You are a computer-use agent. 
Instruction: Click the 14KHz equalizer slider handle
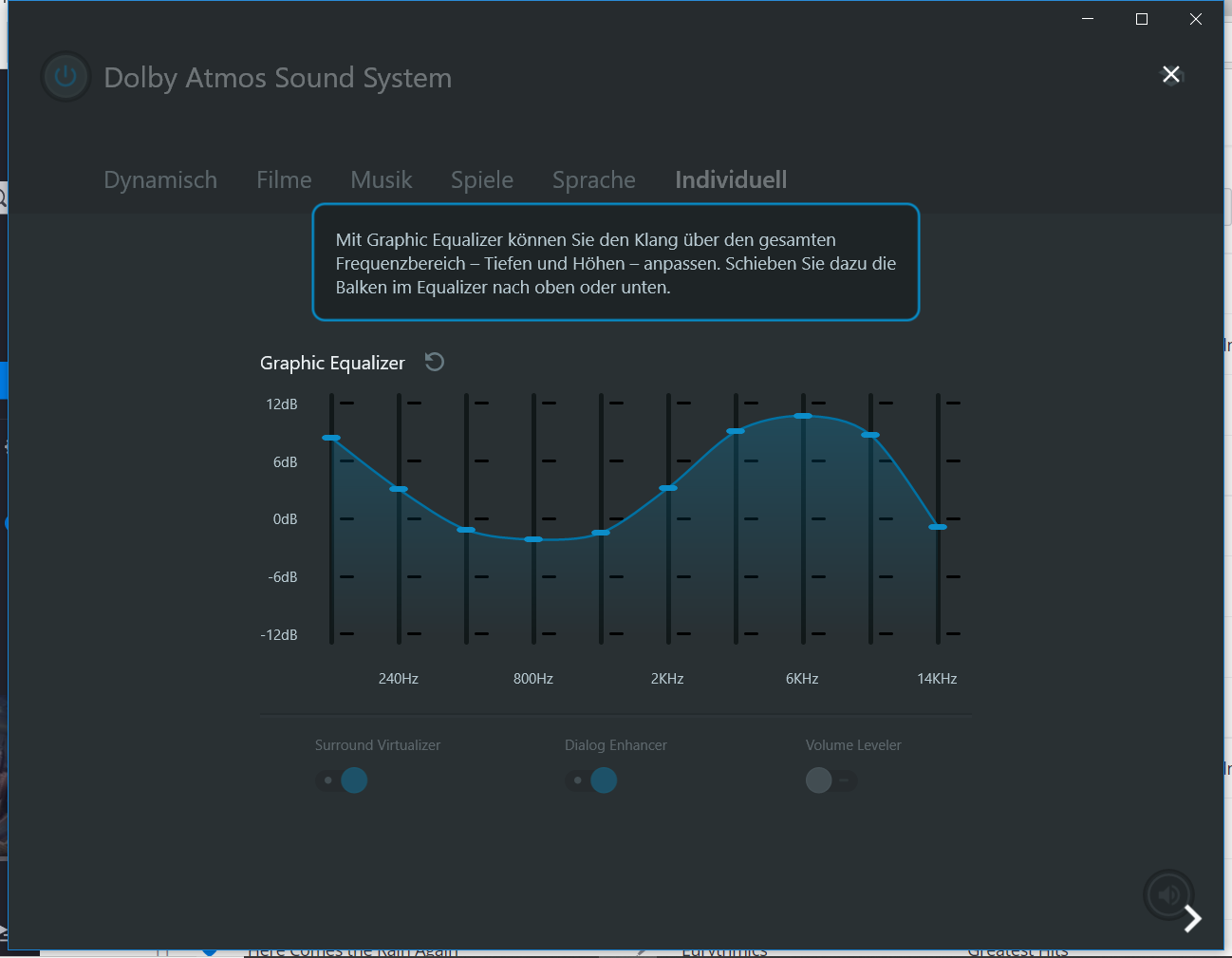pos(938,527)
